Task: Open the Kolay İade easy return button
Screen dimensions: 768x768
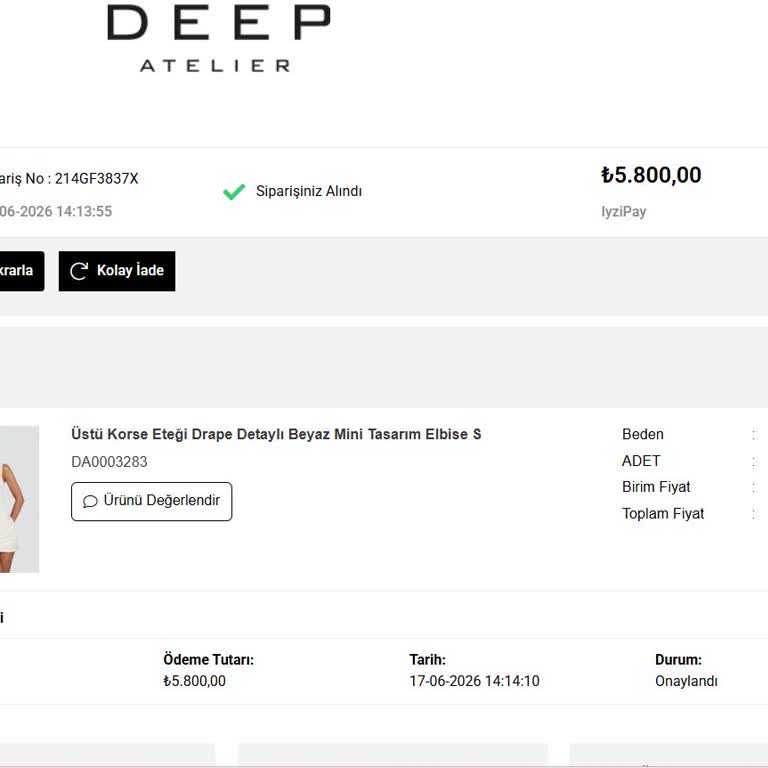Action: pyautogui.click(x=117, y=271)
